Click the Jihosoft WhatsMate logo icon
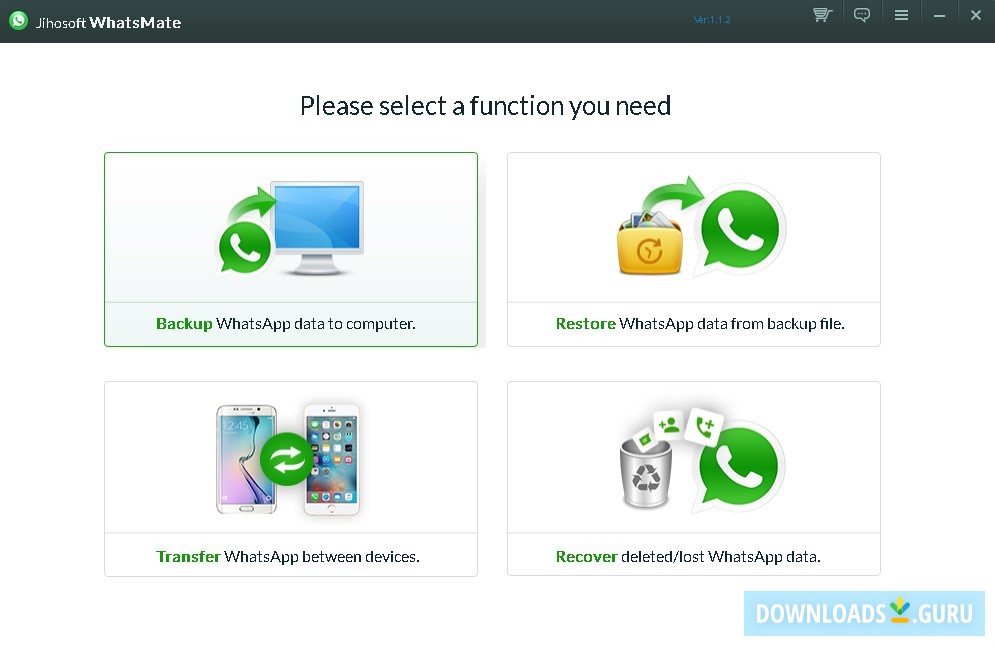The image size is (995, 646). (x=18, y=20)
